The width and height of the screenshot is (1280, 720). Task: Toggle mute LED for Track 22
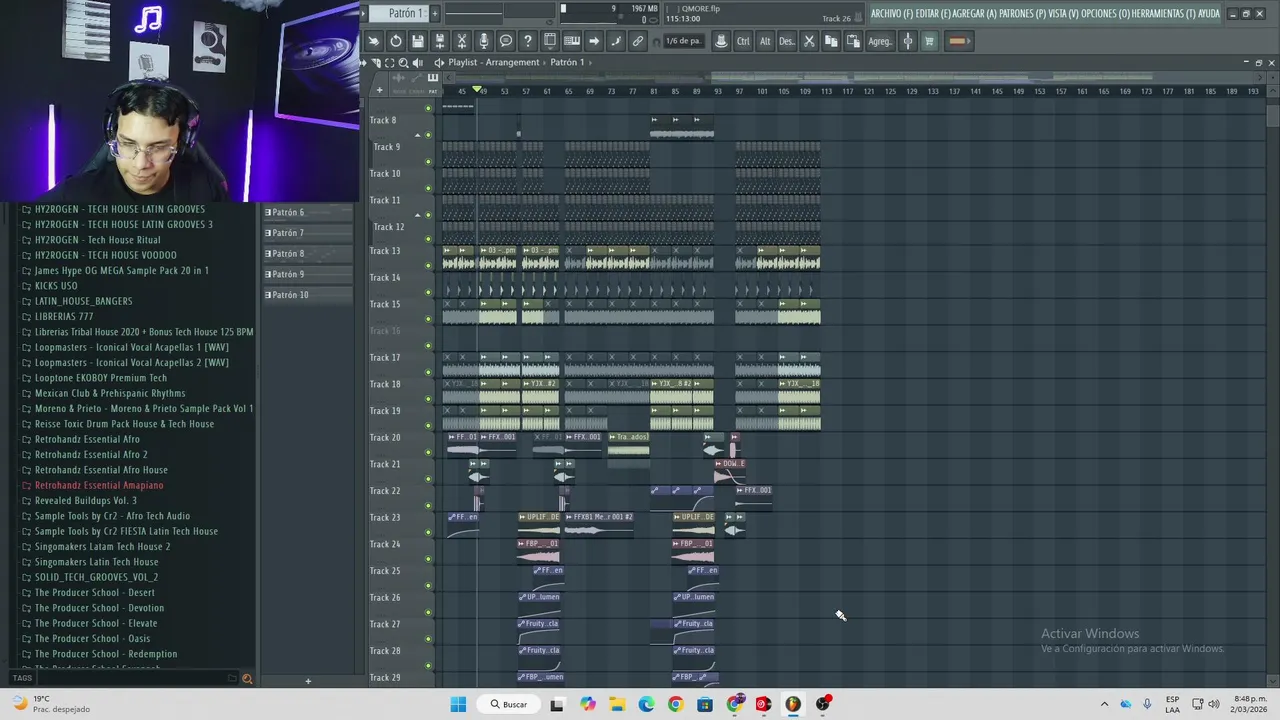coord(429,505)
